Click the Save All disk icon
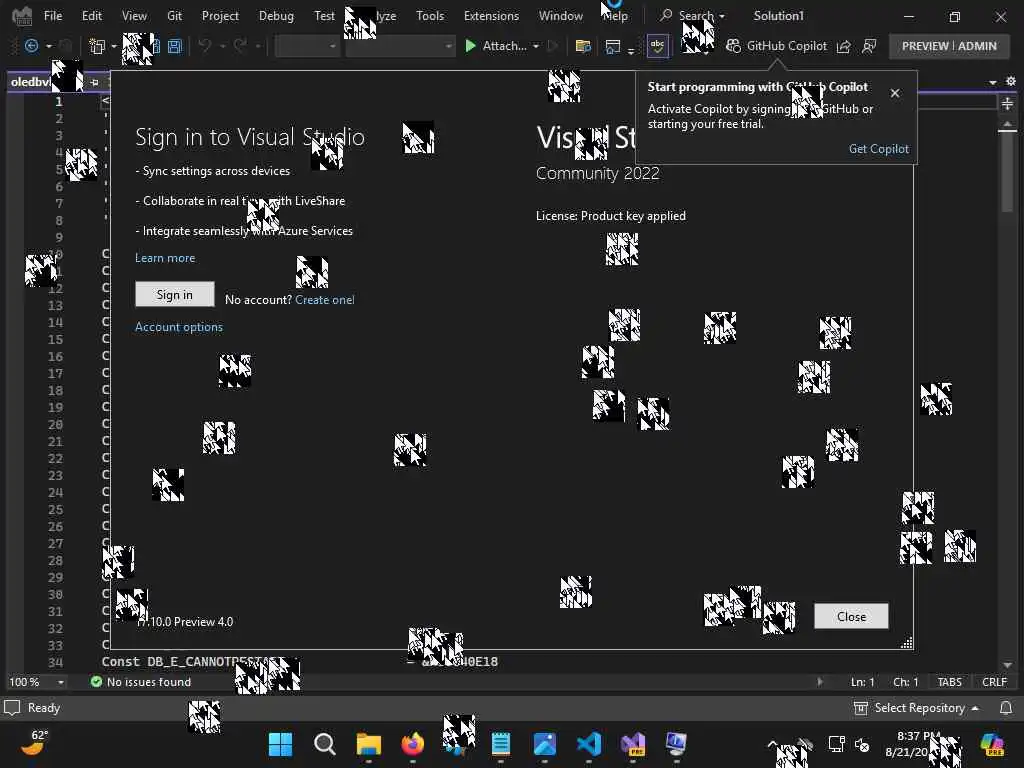The width and height of the screenshot is (1024, 768). point(174,46)
